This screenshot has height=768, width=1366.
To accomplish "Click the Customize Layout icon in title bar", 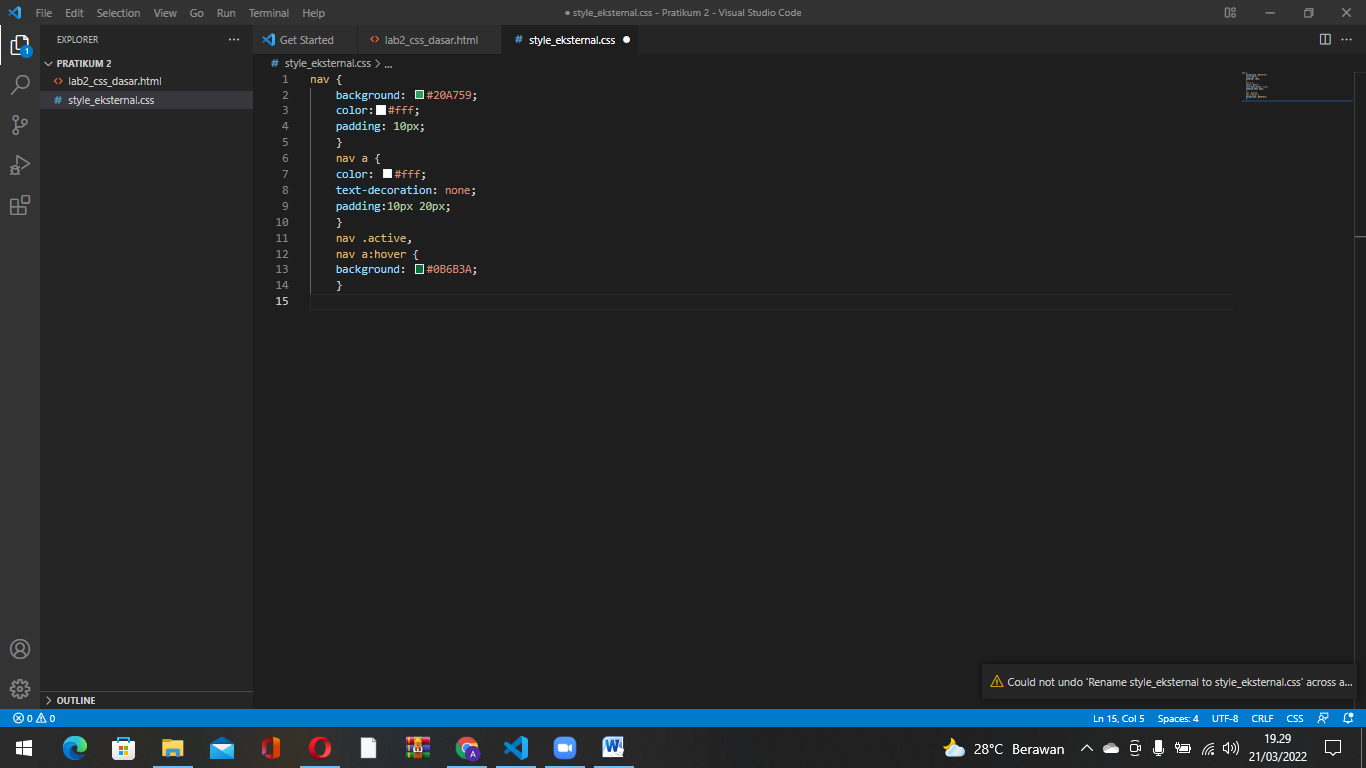I will 1229,13.
